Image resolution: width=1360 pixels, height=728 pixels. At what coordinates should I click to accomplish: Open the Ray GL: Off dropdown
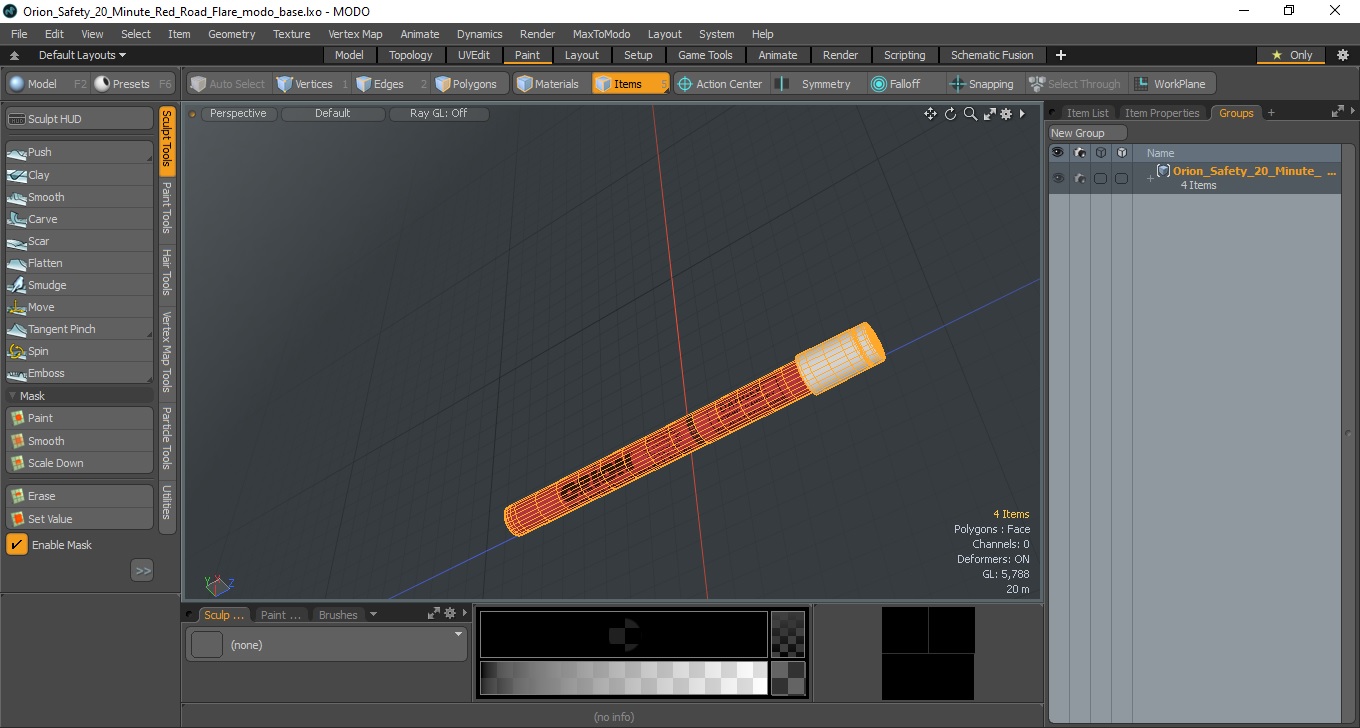click(438, 114)
